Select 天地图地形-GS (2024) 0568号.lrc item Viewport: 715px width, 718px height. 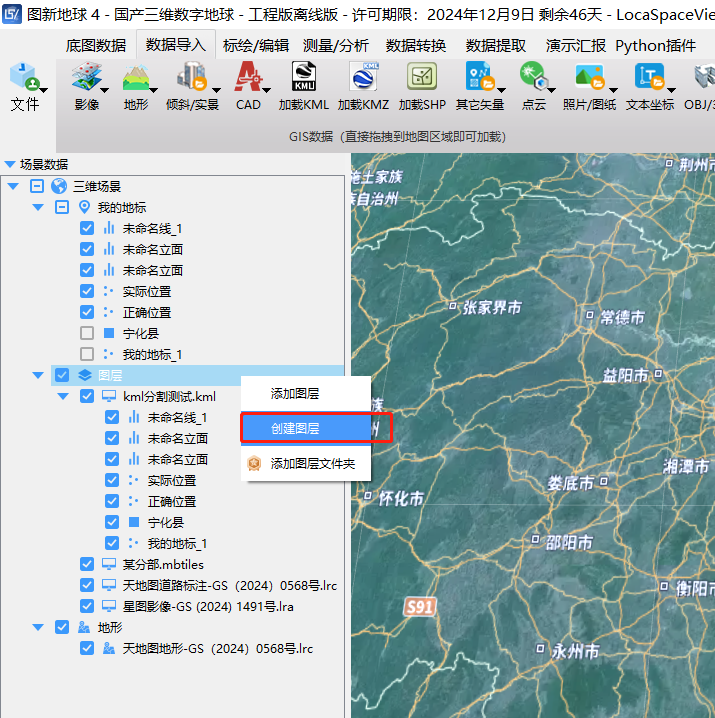tap(218, 648)
